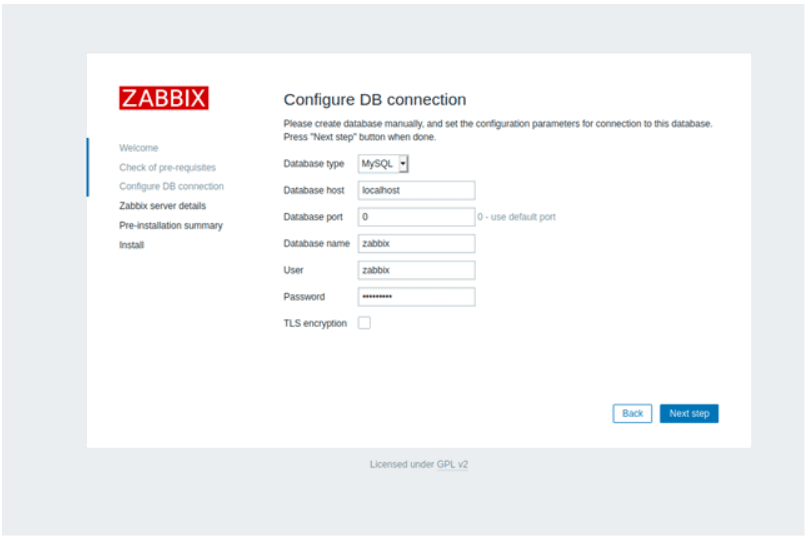Click the User input field

416,270
